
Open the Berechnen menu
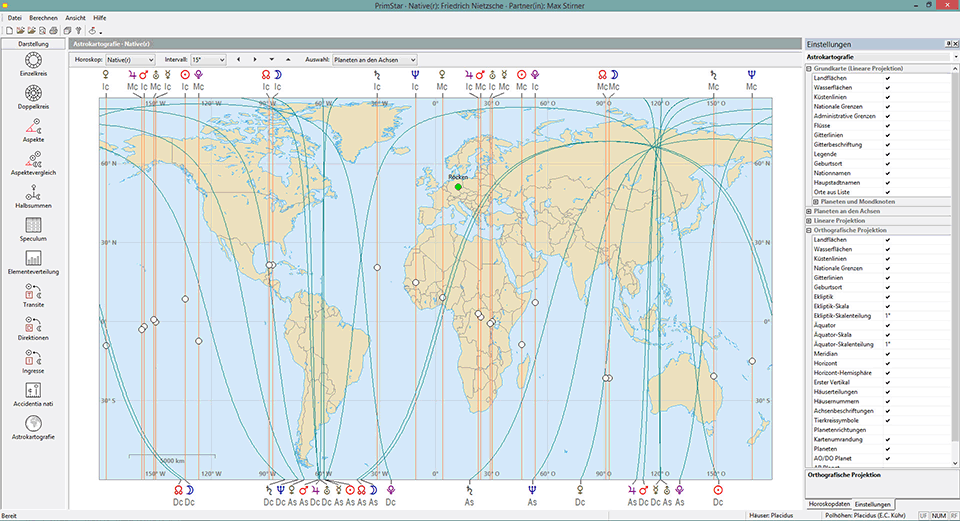(43, 18)
